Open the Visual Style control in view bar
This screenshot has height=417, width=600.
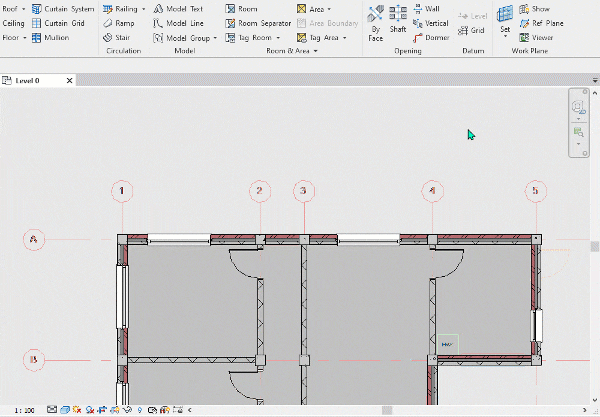click(65, 410)
